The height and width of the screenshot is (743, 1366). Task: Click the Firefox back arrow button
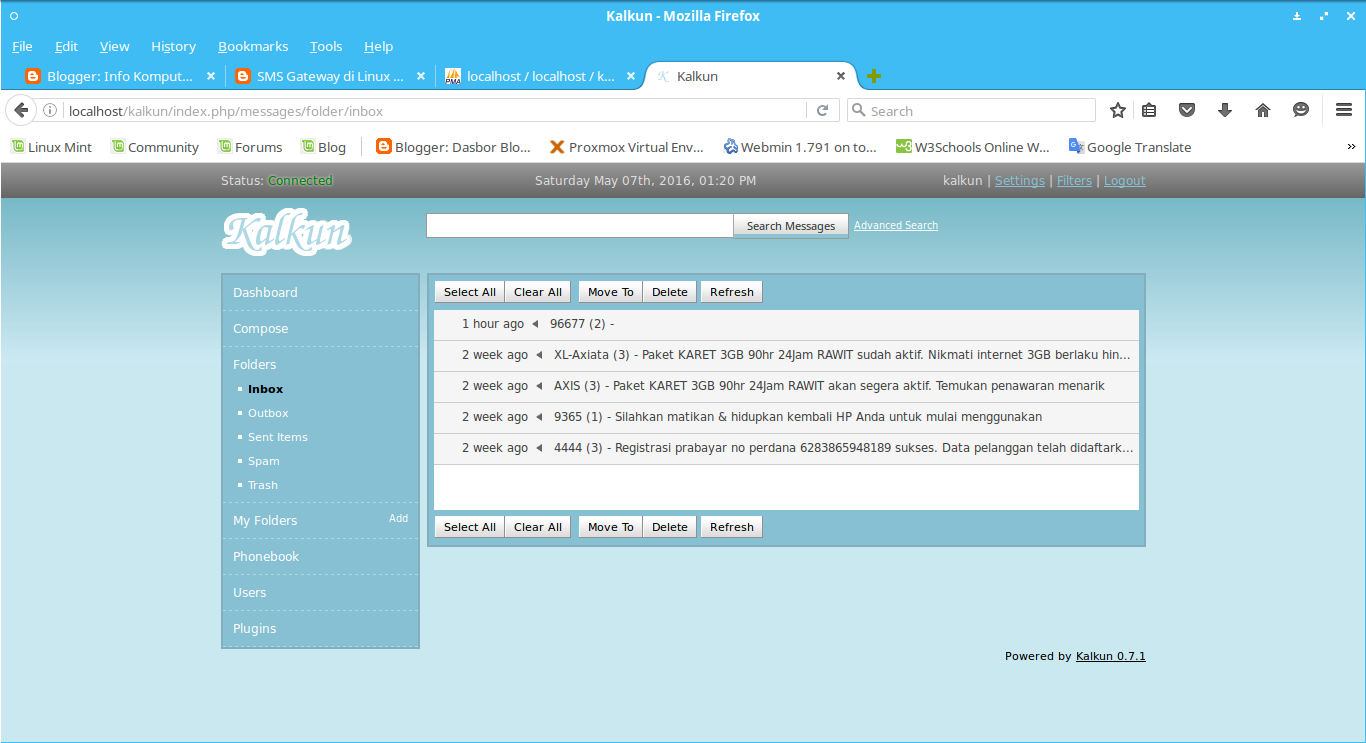(21, 110)
